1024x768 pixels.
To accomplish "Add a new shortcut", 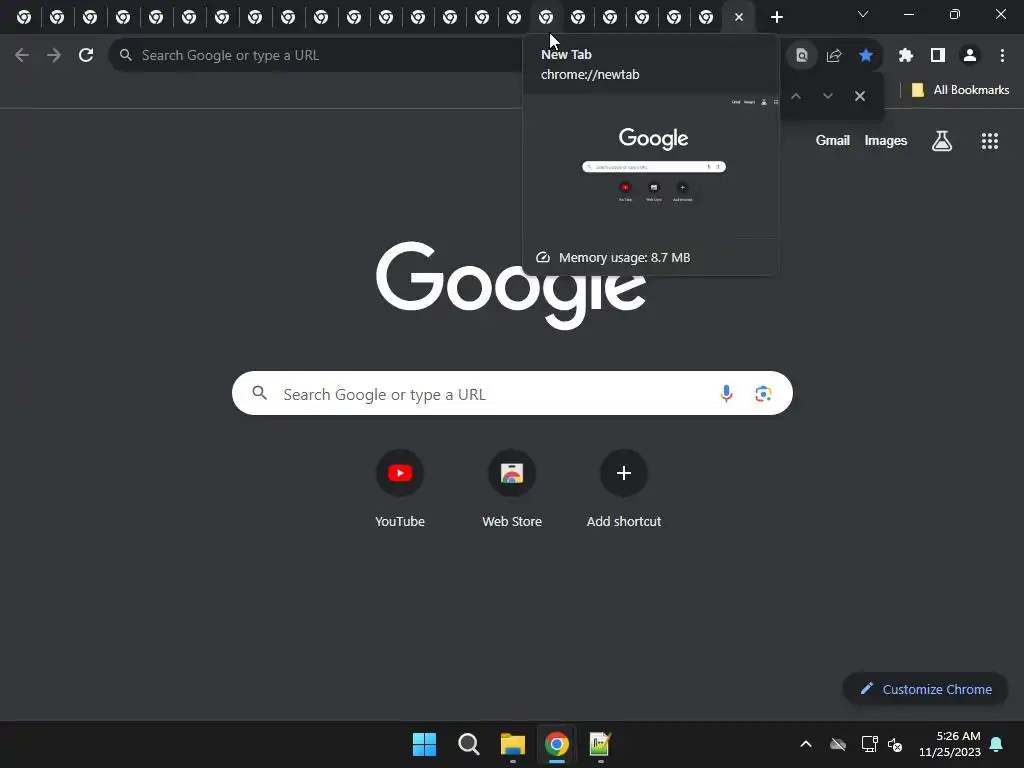I will coord(624,488).
